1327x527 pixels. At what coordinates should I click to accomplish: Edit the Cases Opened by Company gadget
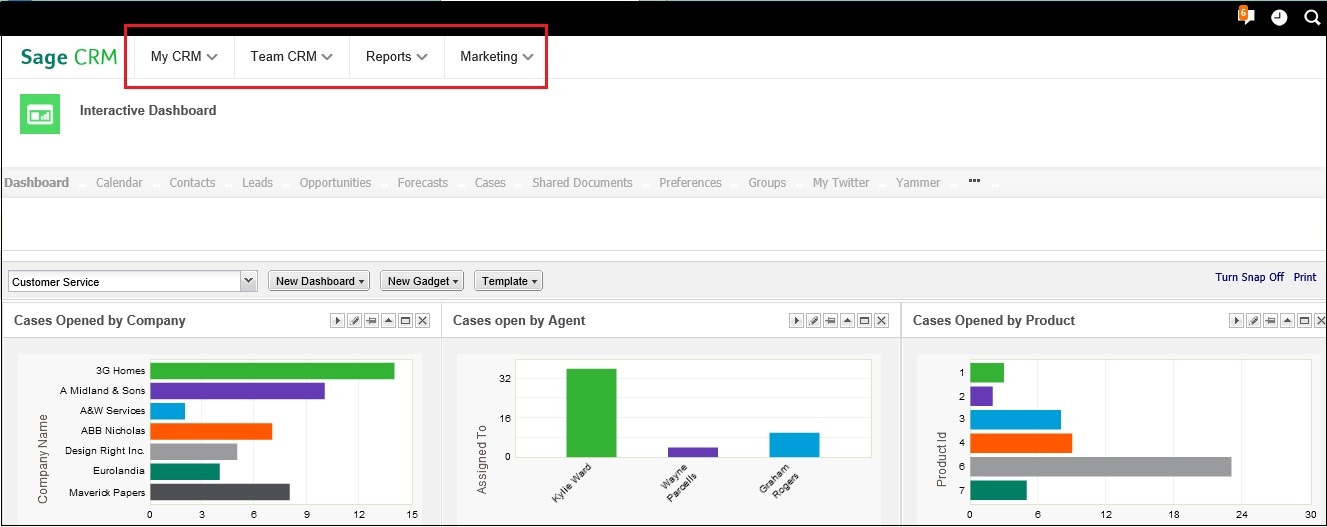click(x=354, y=321)
